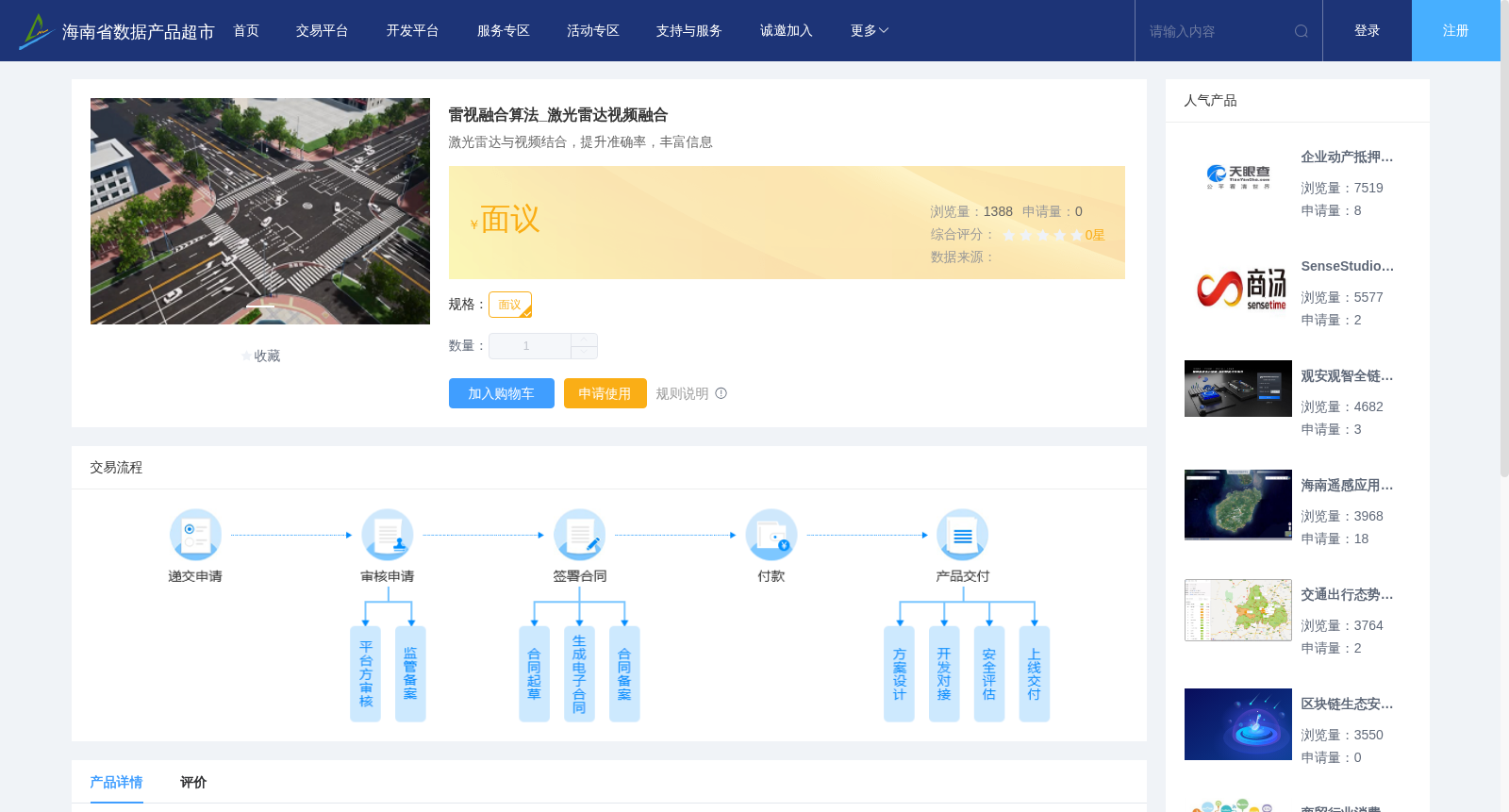The image size is (1509, 812).
Task: Open 区块链生态安 product title
Action: pos(1347,704)
